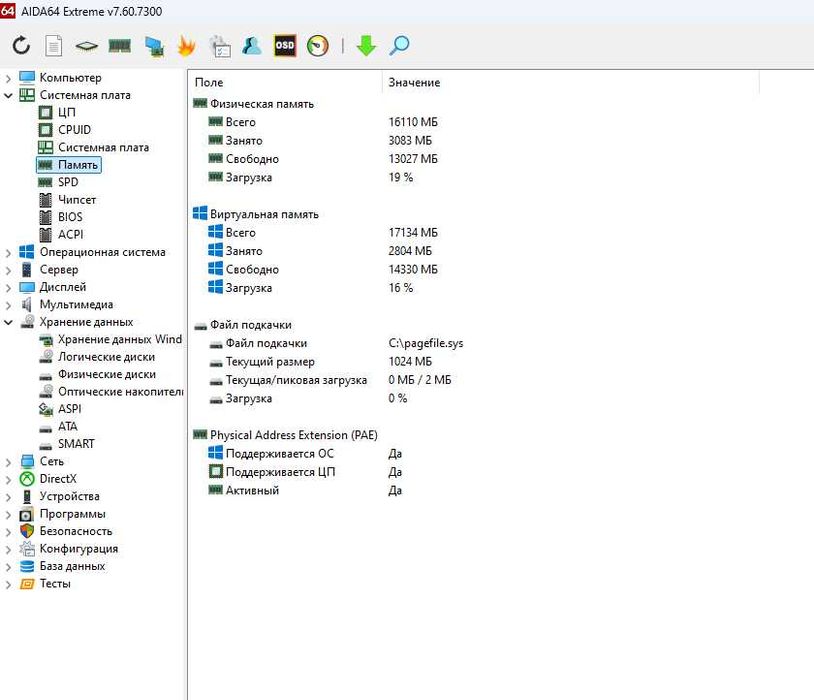Expand the Компьютер tree node
814x700 pixels.
(8, 78)
